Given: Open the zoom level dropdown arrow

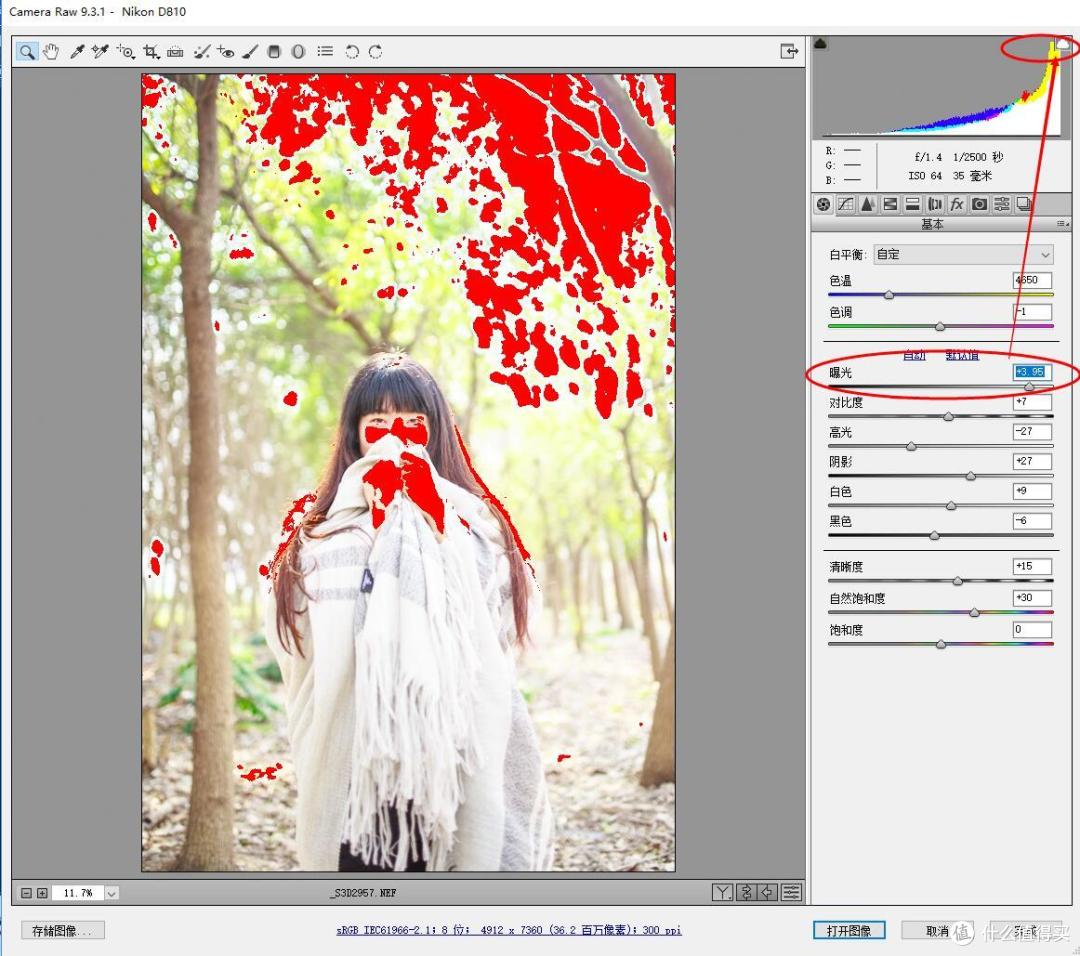Looking at the screenshot, I should point(112,893).
